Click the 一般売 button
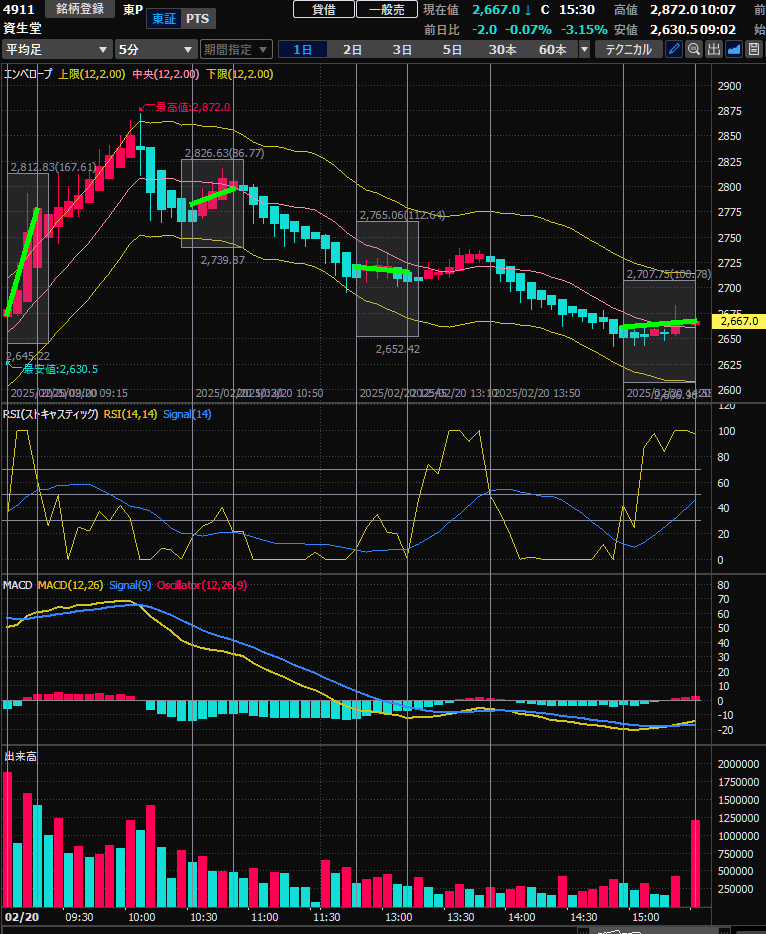Screen dimensions: 766x934 [386, 9]
